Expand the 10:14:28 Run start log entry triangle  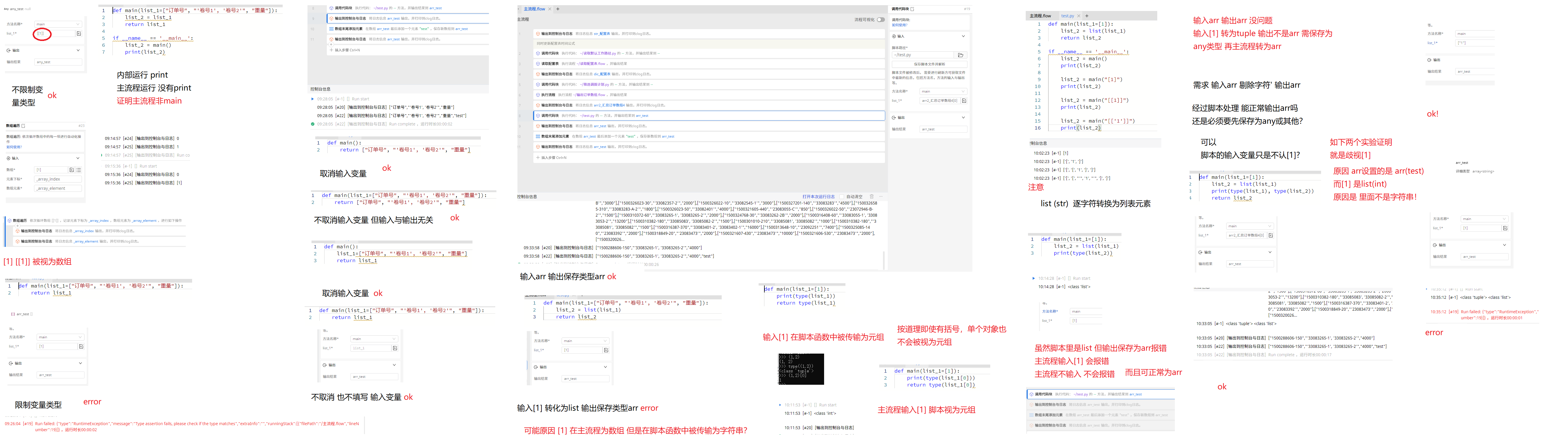(x=1034, y=279)
